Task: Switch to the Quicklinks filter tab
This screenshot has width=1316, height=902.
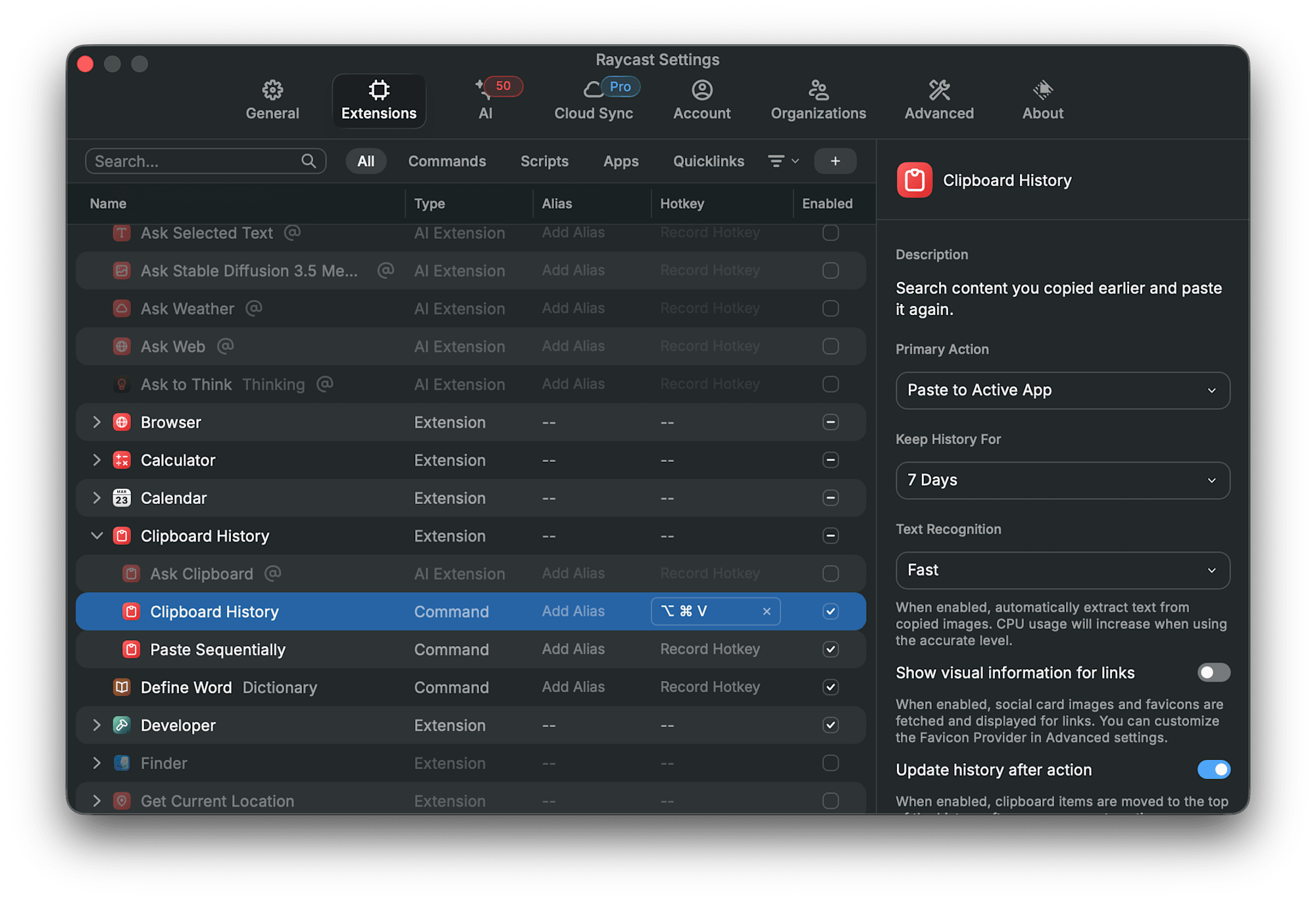Action: (708, 161)
